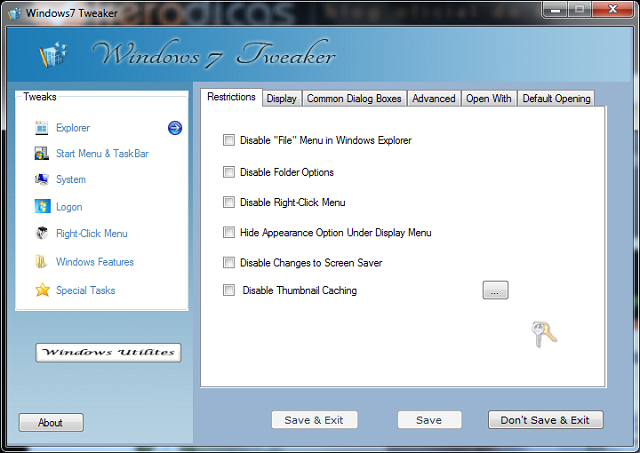Click the title bar app icon
Viewport: 640px width, 453px height.
[15, 13]
